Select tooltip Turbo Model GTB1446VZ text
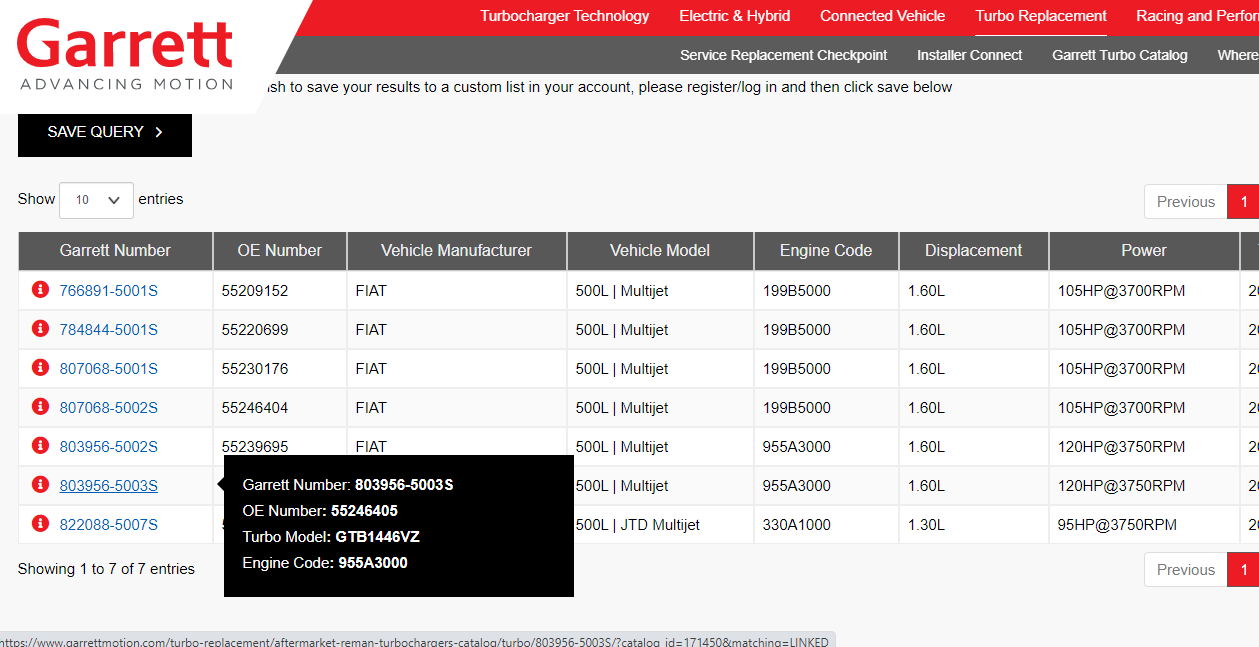Viewport: 1259px width, 647px height. click(331, 537)
